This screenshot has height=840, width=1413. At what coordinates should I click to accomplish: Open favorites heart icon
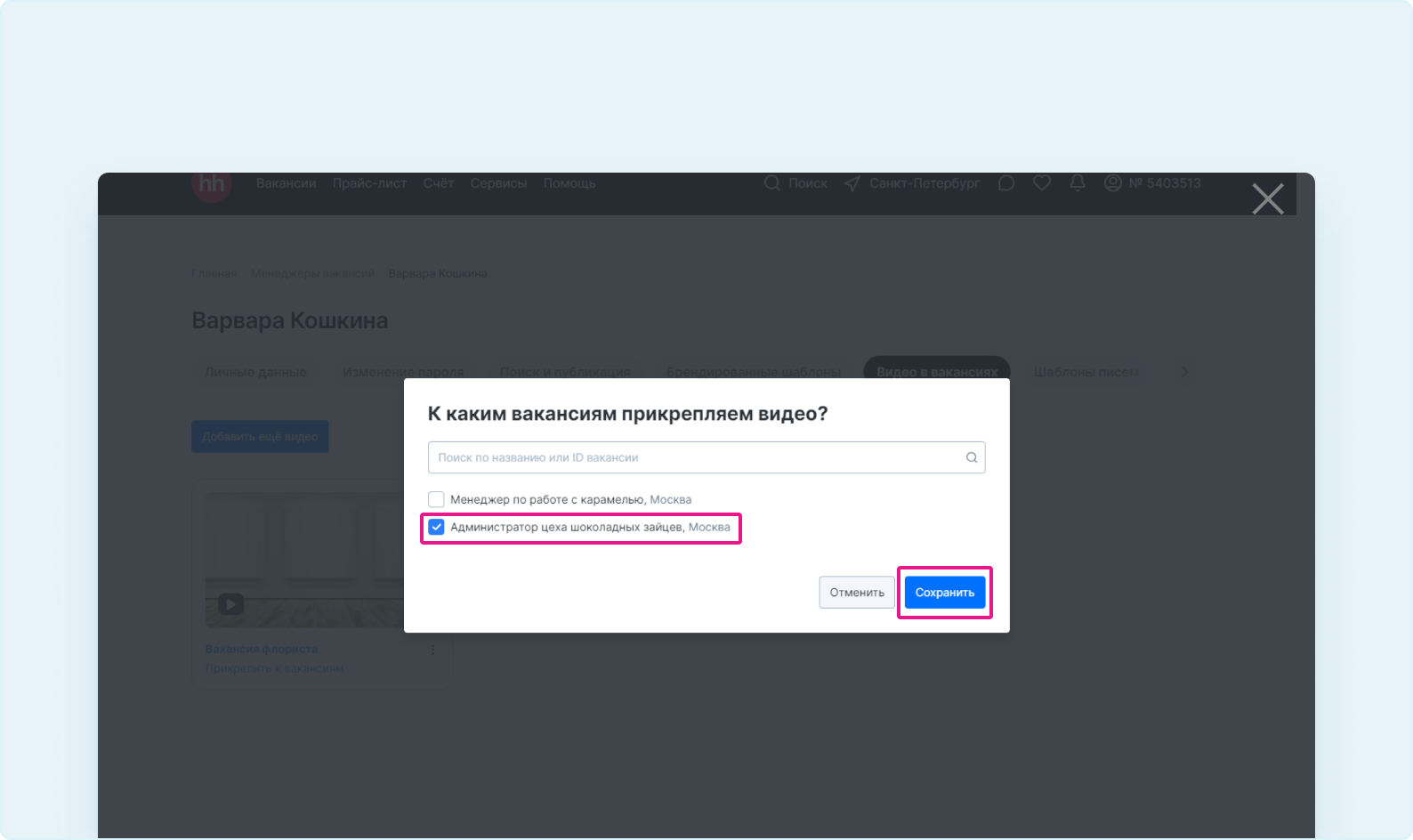coord(1042,183)
